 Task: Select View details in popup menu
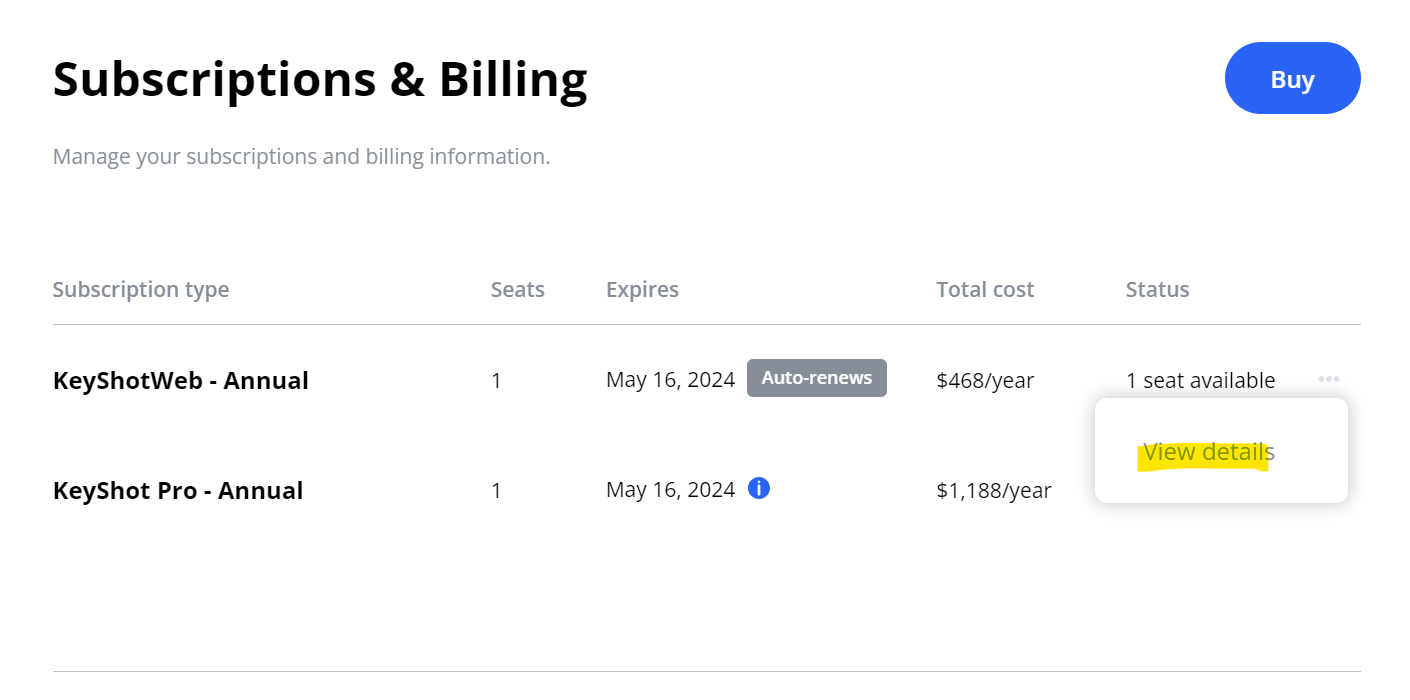coord(1209,452)
